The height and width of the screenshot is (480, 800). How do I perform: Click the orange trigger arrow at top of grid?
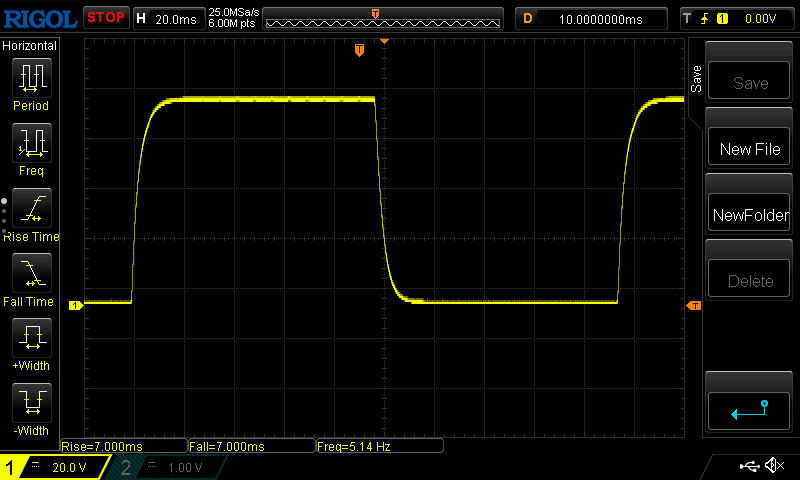point(384,41)
